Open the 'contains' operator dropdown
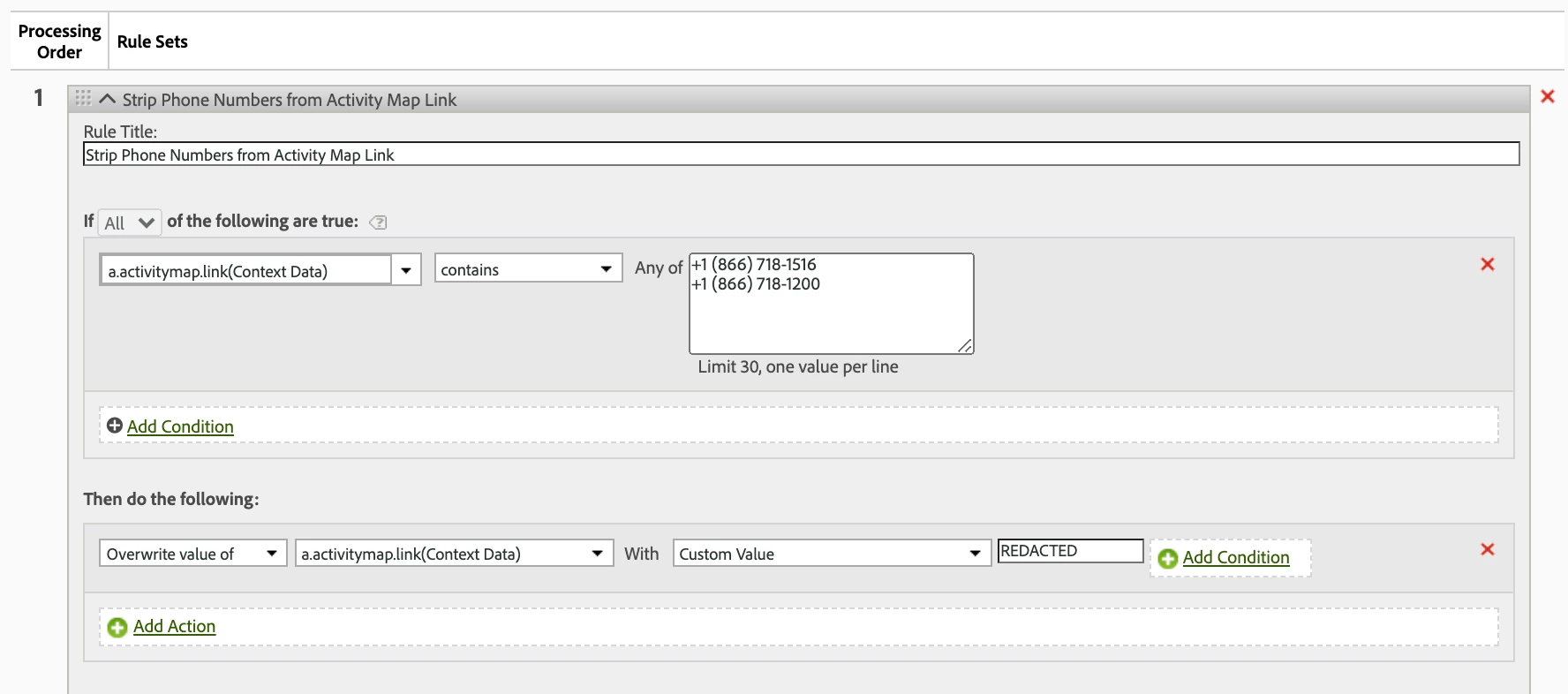Image resolution: width=1568 pixels, height=694 pixels. (528, 269)
